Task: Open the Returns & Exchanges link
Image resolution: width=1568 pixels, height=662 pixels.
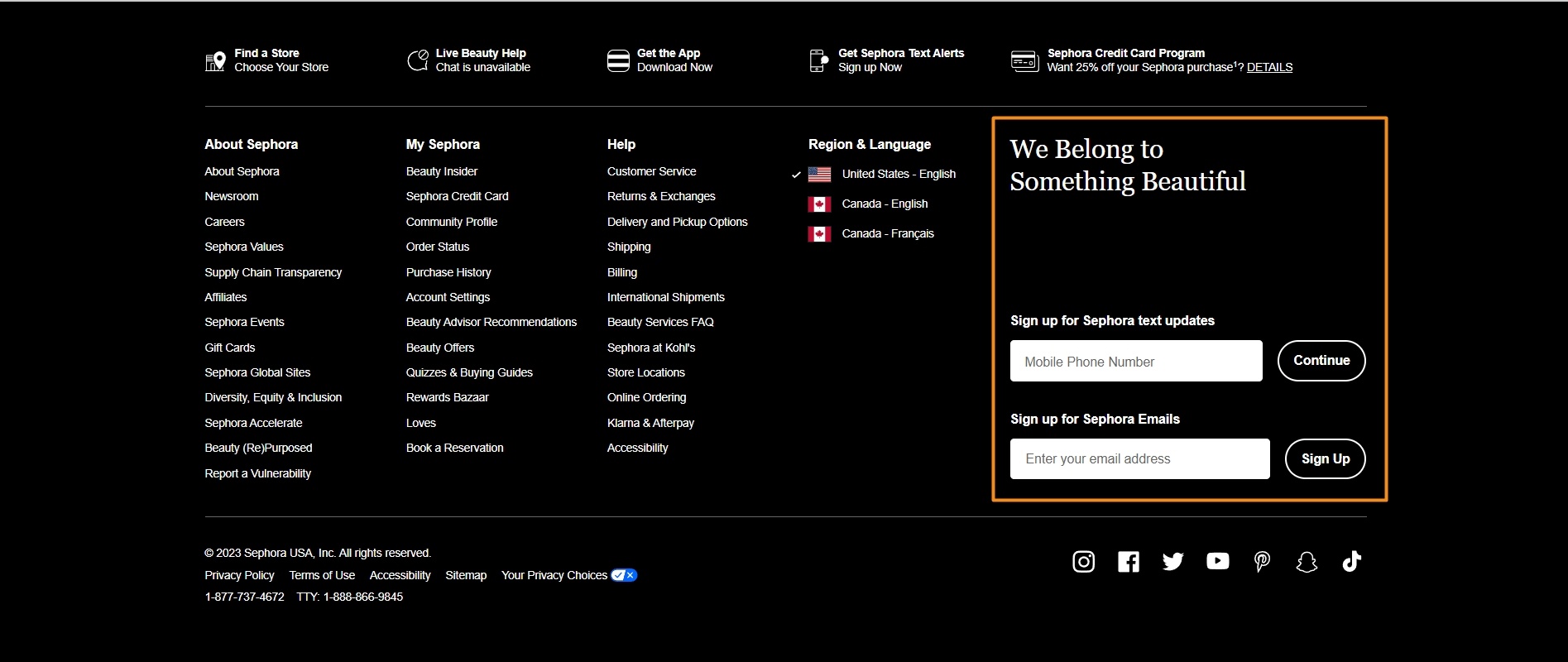Action: [x=661, y=196]
